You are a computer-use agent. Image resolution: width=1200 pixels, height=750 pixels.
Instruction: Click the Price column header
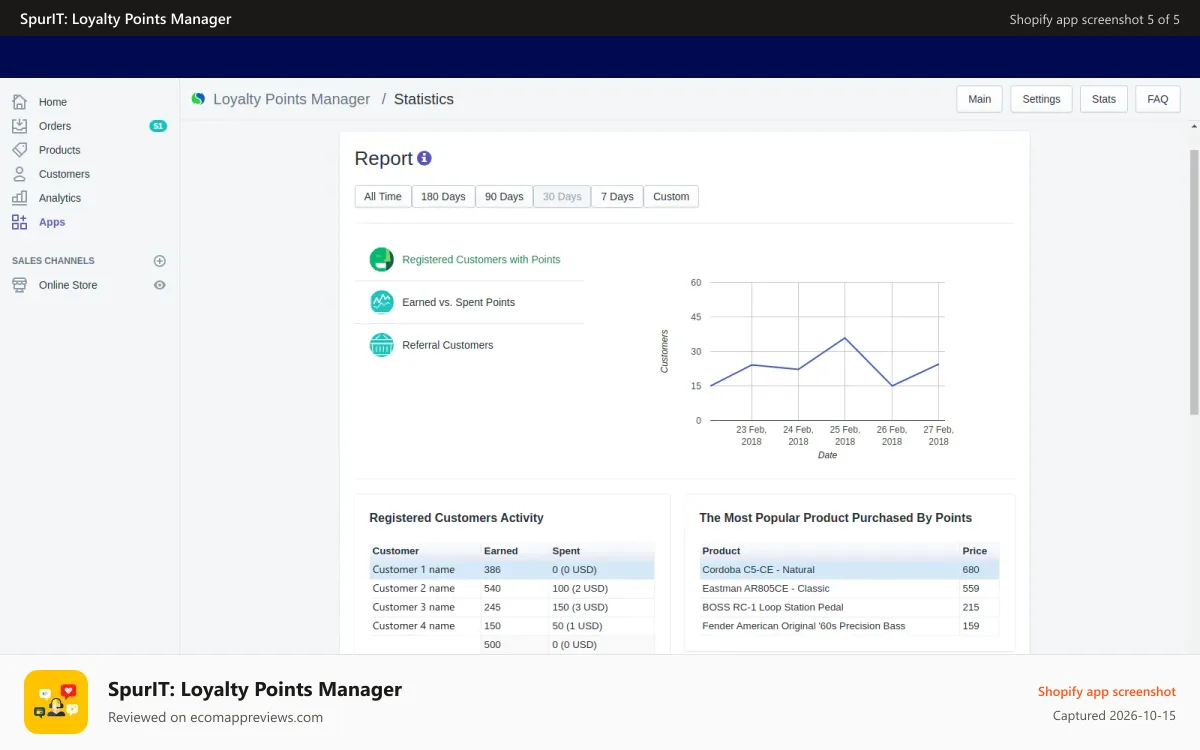click(x=974, y=551)
